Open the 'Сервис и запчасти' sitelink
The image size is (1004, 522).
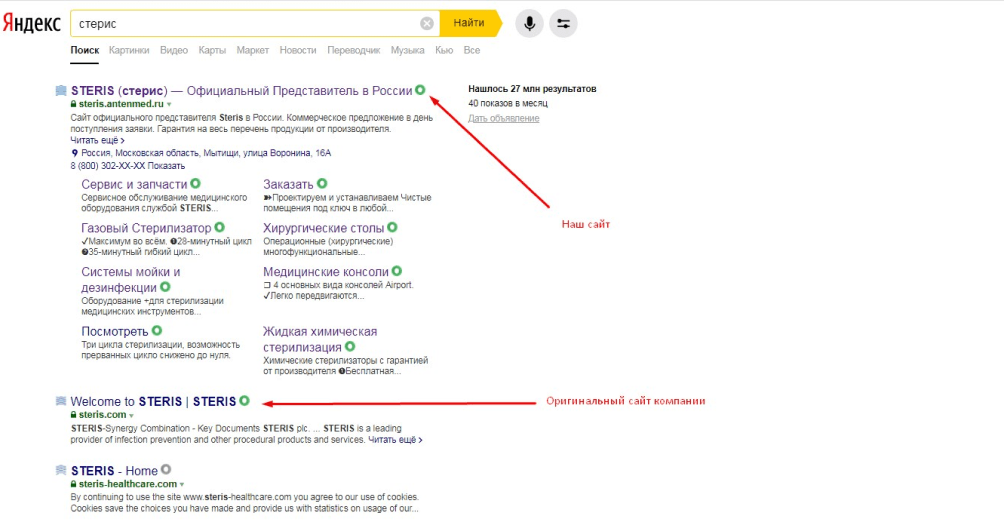click(x=134, y=184)
